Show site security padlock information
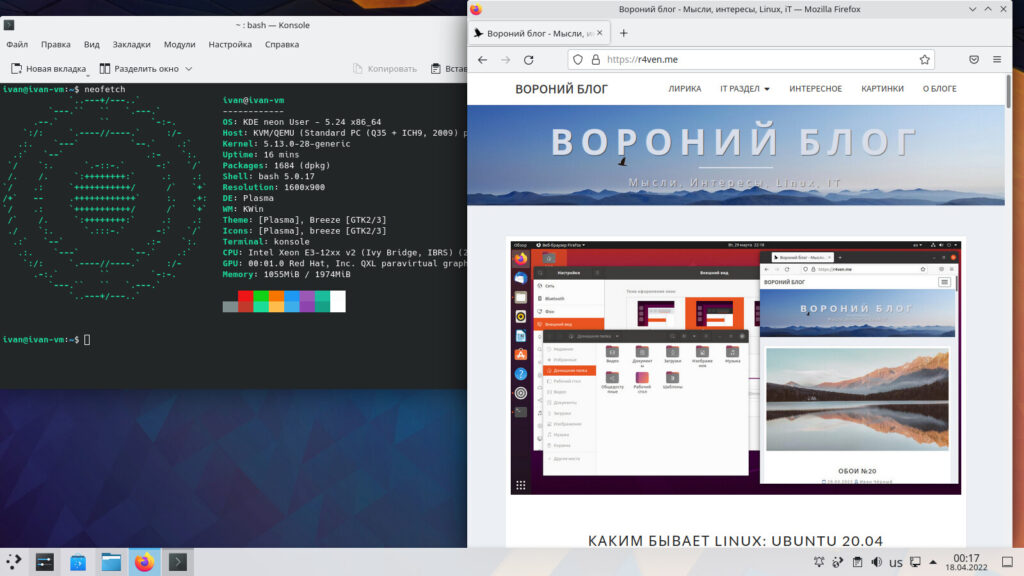Image resolution: width=1024 pixels, height=576 pixels. coord(595,60)
